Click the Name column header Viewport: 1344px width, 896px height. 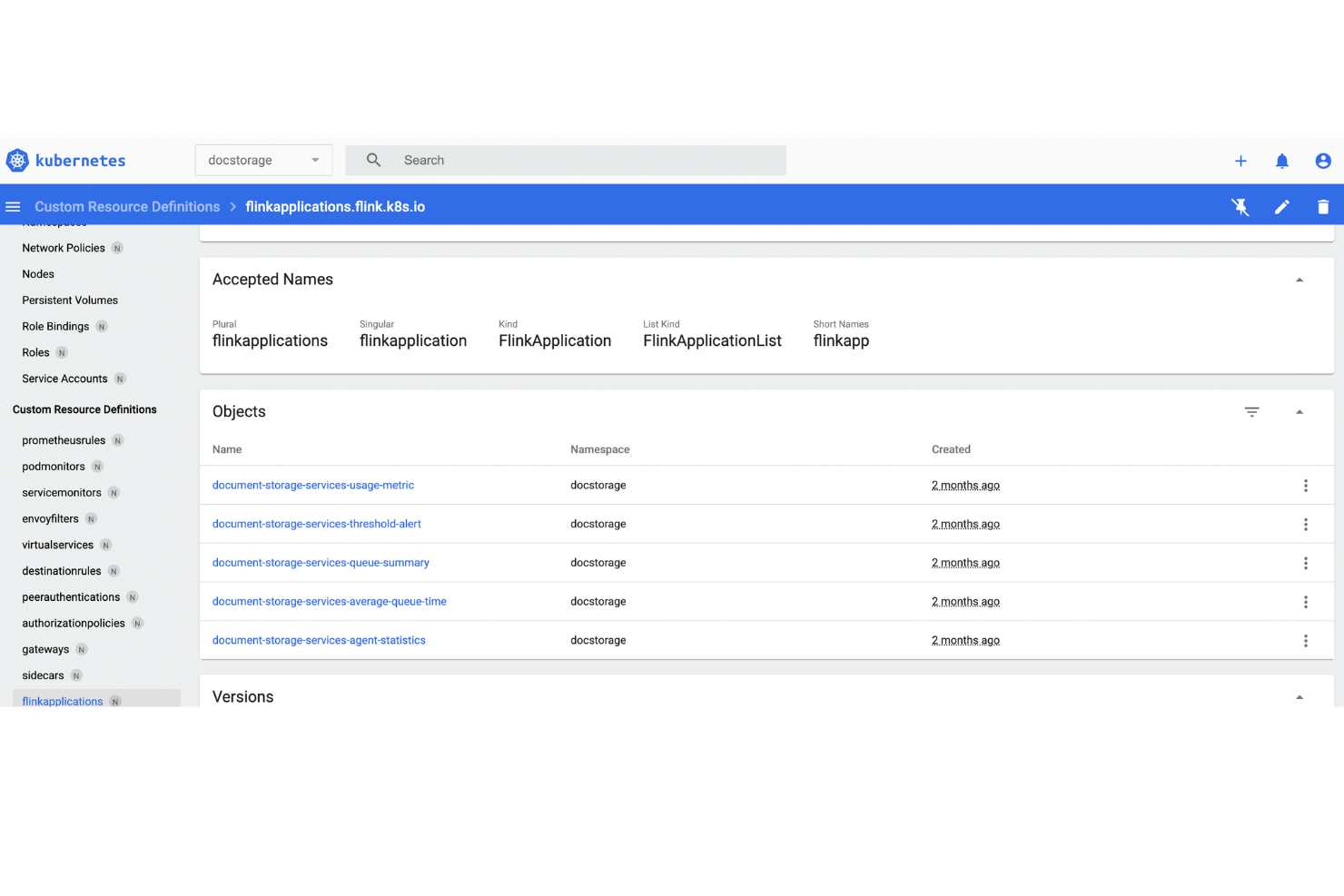[227, 450]
